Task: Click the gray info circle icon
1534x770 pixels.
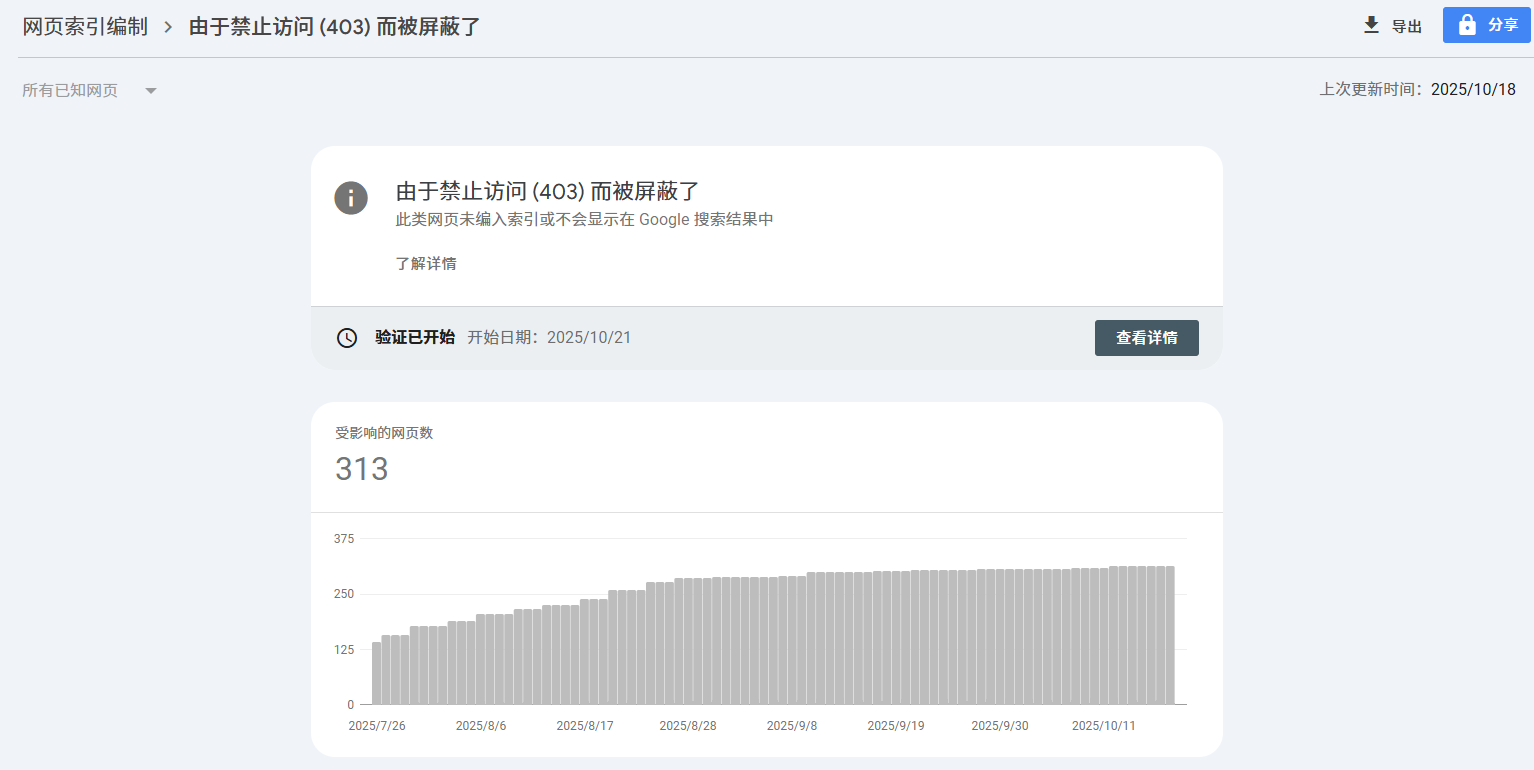Action: pos(351,198)
